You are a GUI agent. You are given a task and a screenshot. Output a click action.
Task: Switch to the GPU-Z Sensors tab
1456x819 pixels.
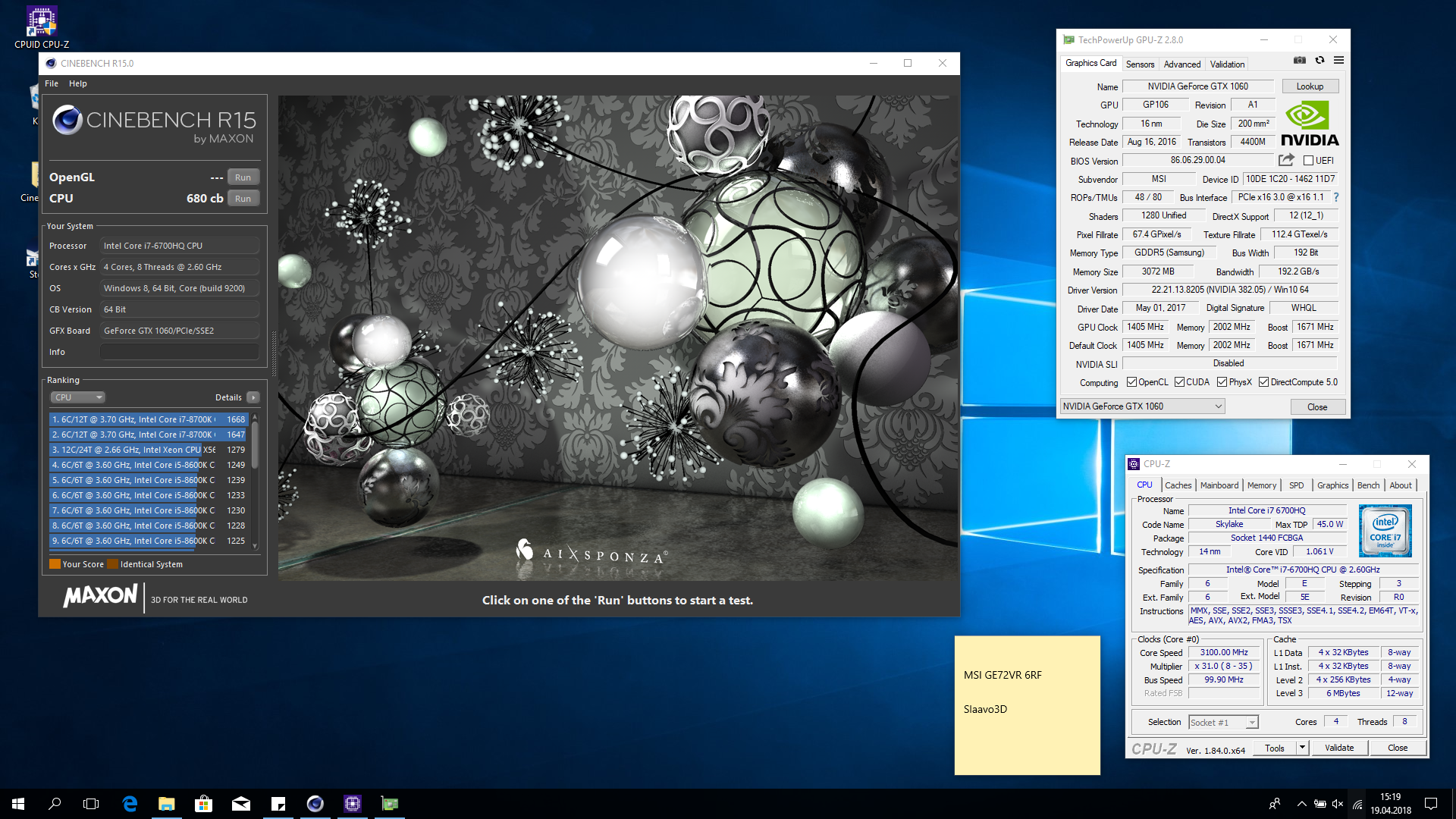click(1140, 64)
